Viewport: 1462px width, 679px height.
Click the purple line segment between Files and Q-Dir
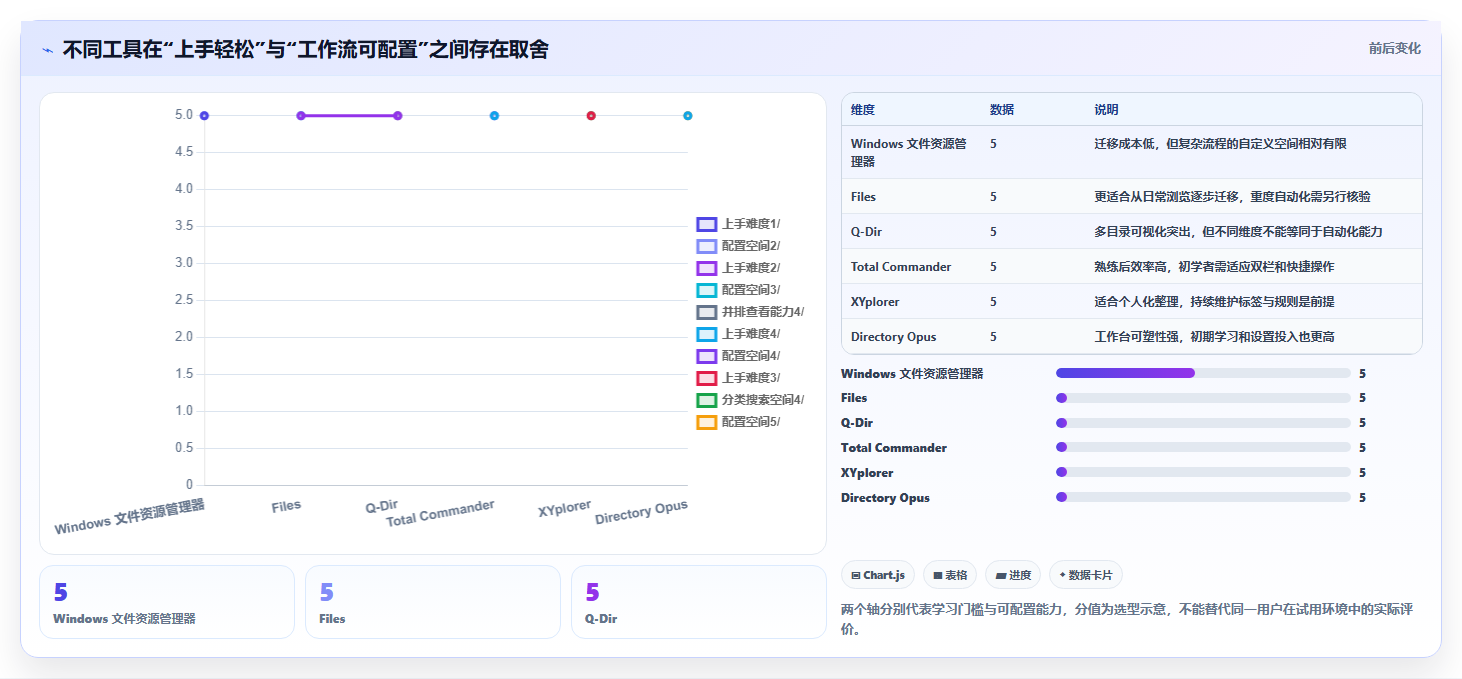(350, 116)
